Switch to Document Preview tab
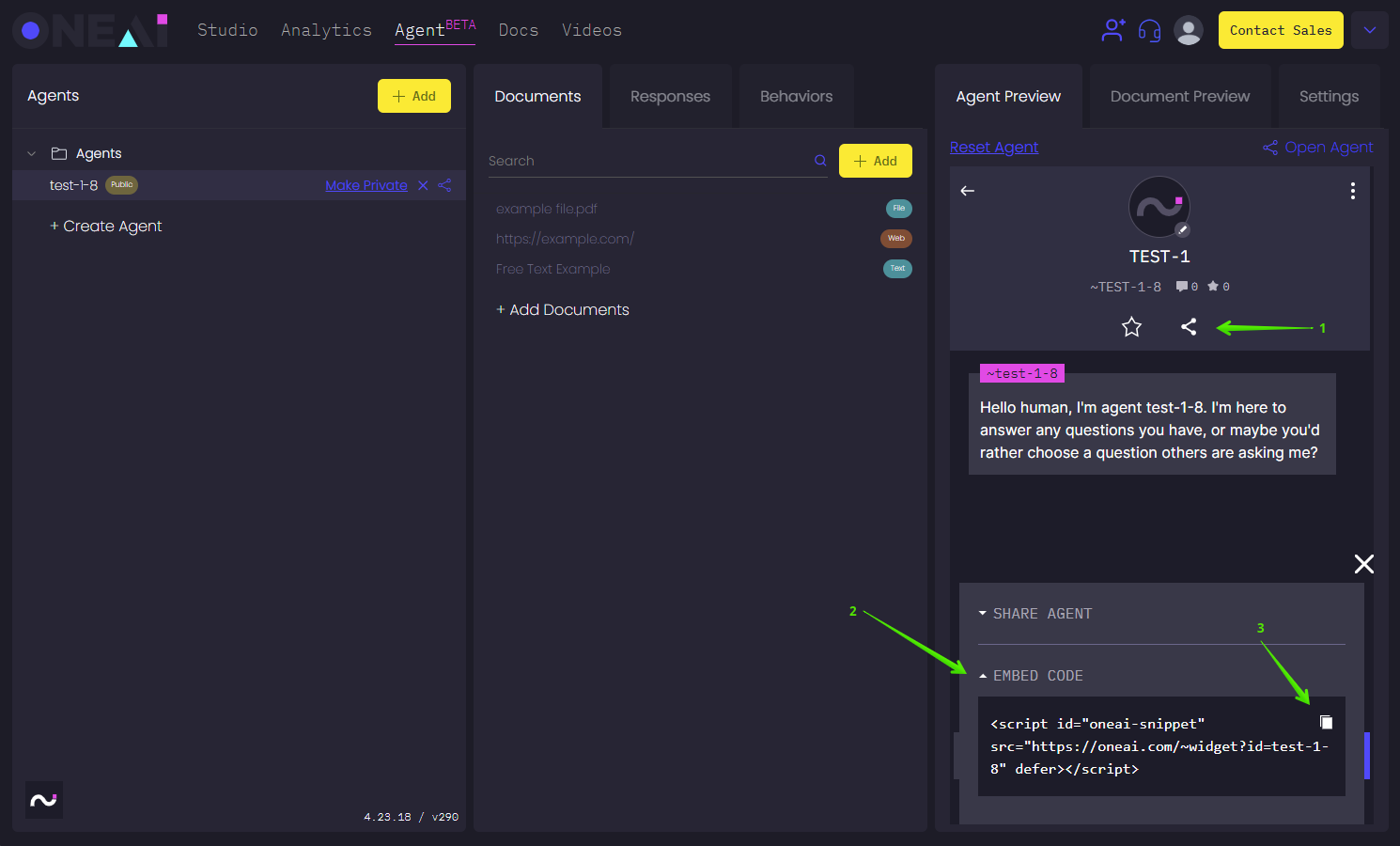This screenshot has width=1400, height=846. tap(1180, 96)
